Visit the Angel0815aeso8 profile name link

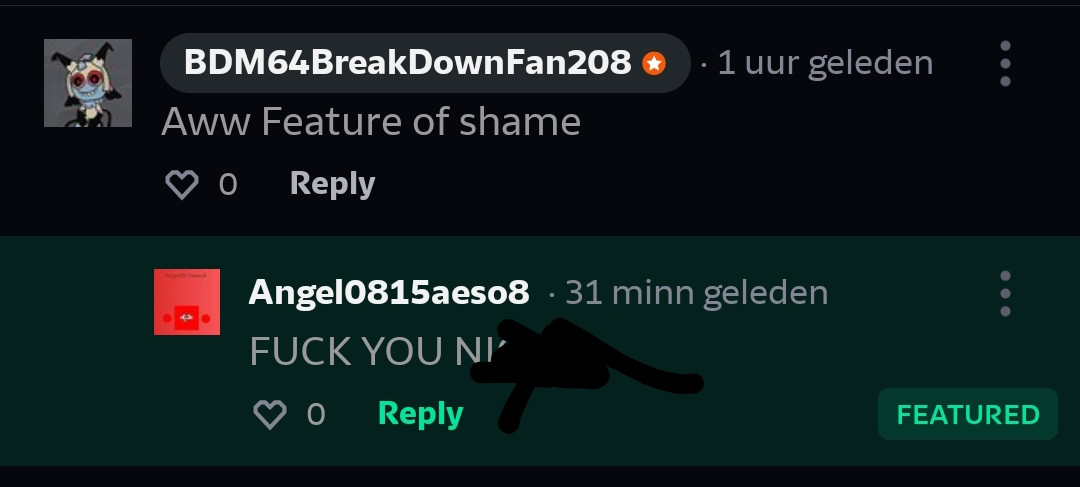[389, 292]
